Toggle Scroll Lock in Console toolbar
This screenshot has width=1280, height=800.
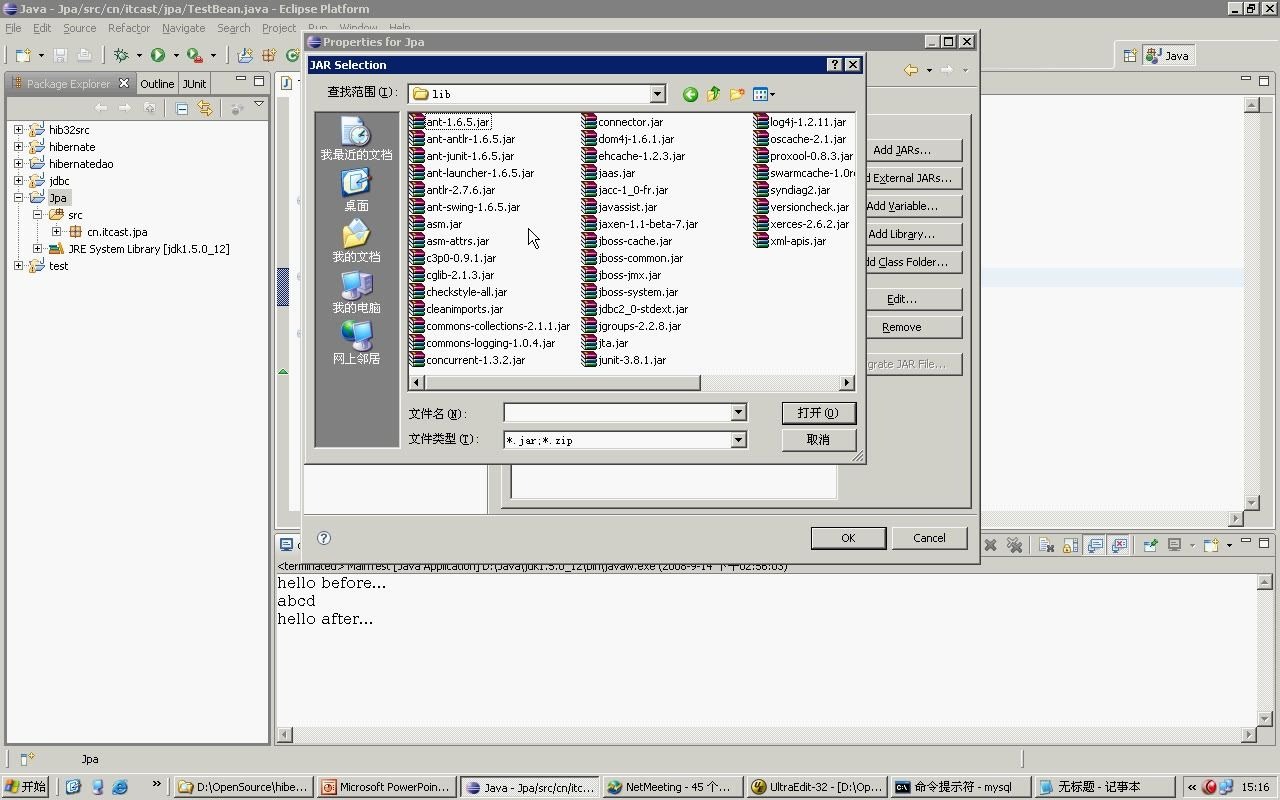pos(1070,545)
